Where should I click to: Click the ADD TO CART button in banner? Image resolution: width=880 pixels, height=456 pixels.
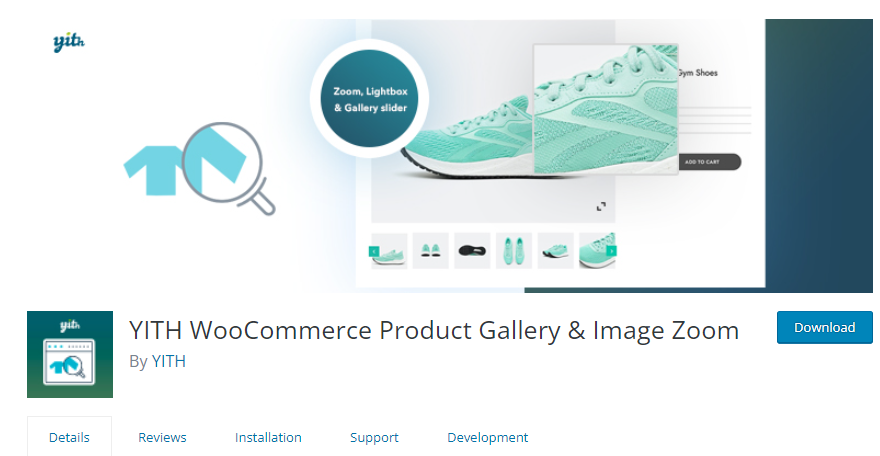(x=709, y=162)
